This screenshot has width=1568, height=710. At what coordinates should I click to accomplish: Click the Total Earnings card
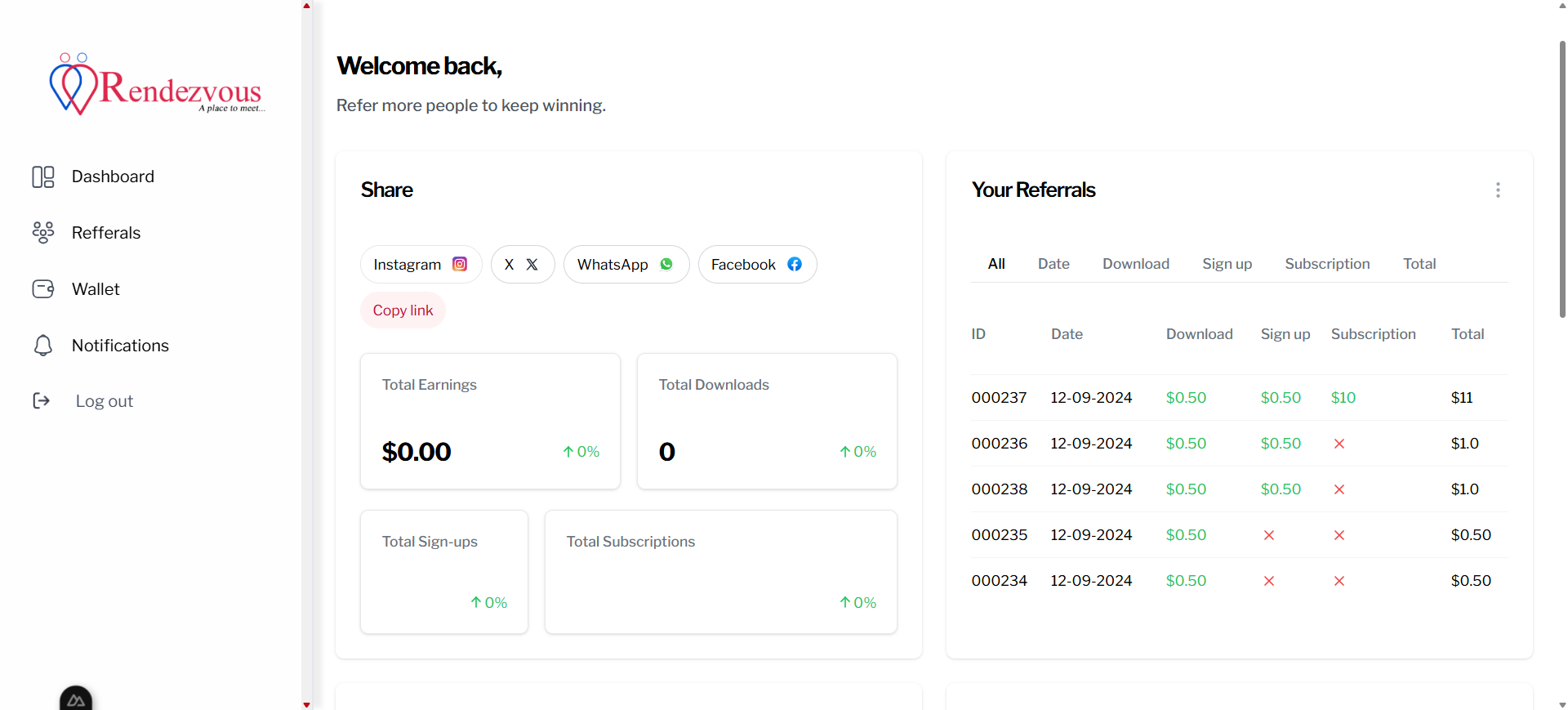(490, 421)
